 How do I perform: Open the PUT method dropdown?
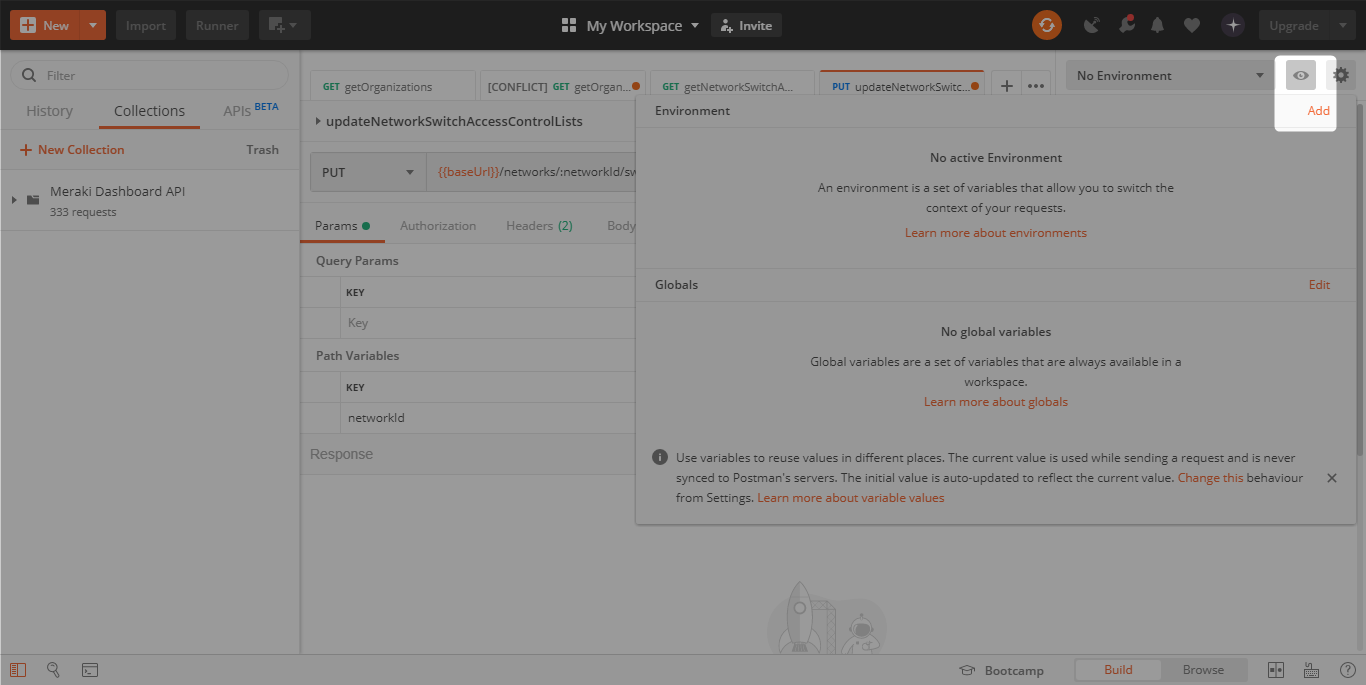[x=368, y=172]
